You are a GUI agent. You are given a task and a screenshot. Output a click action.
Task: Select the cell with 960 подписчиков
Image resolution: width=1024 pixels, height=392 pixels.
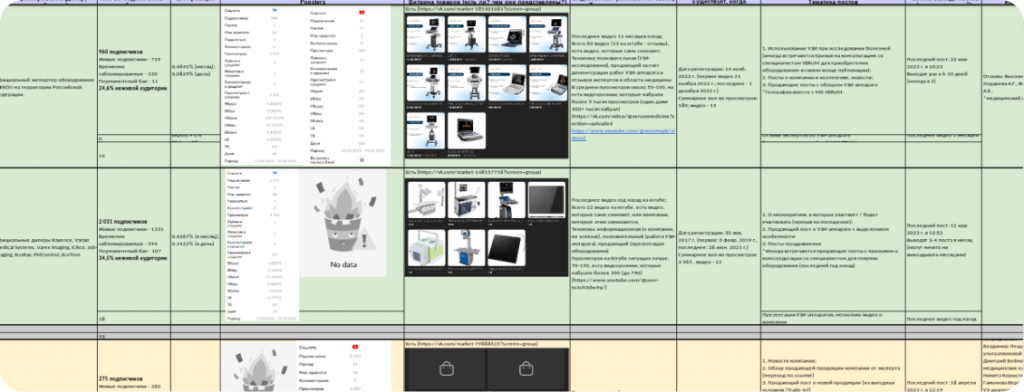pyautogui.click(x=134, y=70)
